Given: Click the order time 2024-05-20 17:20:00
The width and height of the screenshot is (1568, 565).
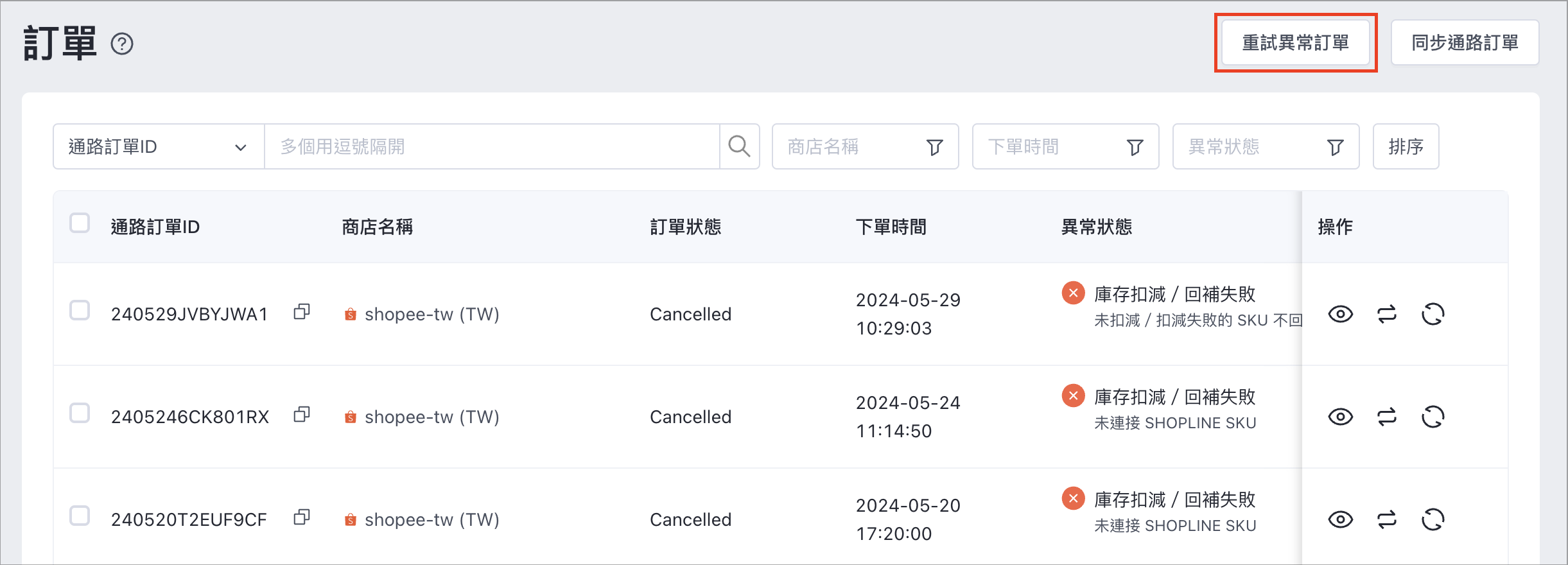Looking at the screenshot, I should pyautogui.click(x=908, y=519).
